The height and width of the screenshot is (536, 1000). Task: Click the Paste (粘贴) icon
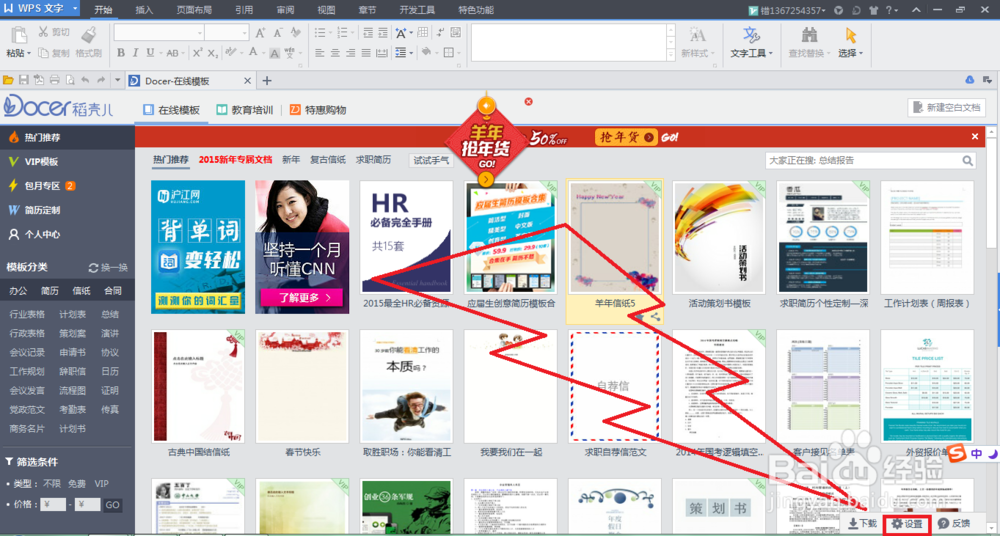[18, 35]
